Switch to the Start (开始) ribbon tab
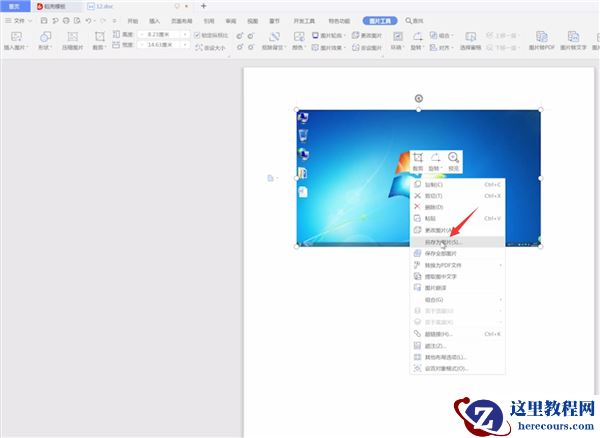Image resolution: width=600 pixels, height=438 pixels. tap(132, 21)
